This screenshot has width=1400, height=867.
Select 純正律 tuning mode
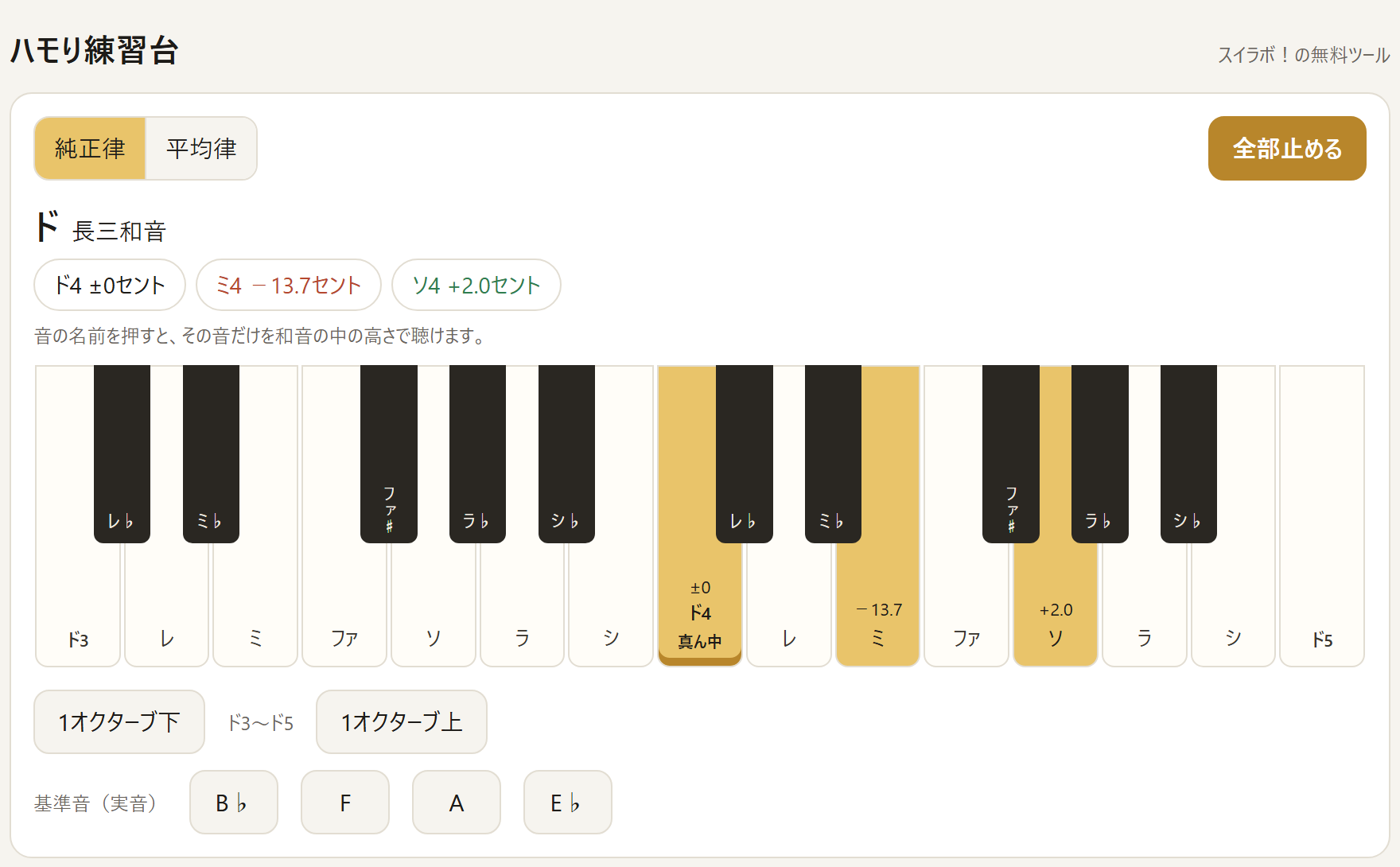pos(90,149)
